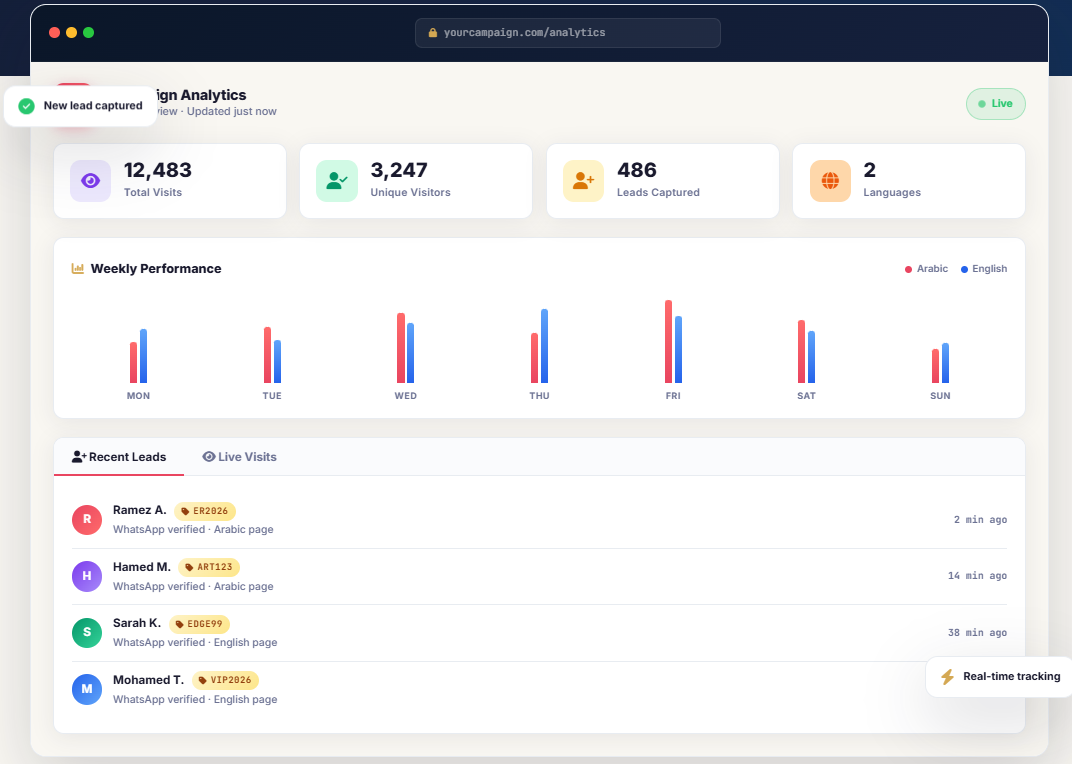
Task: Click the name Mohamed T.
Action: (x=148, y=680)
